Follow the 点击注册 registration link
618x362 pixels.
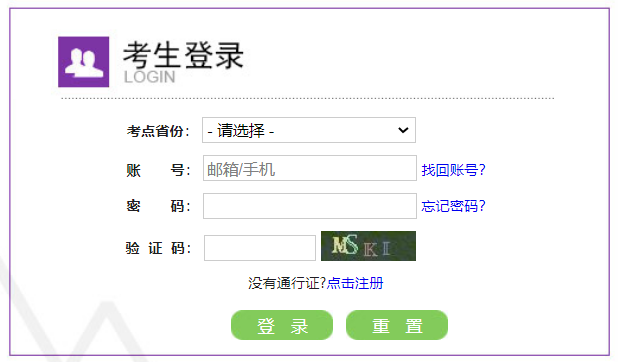355,283
